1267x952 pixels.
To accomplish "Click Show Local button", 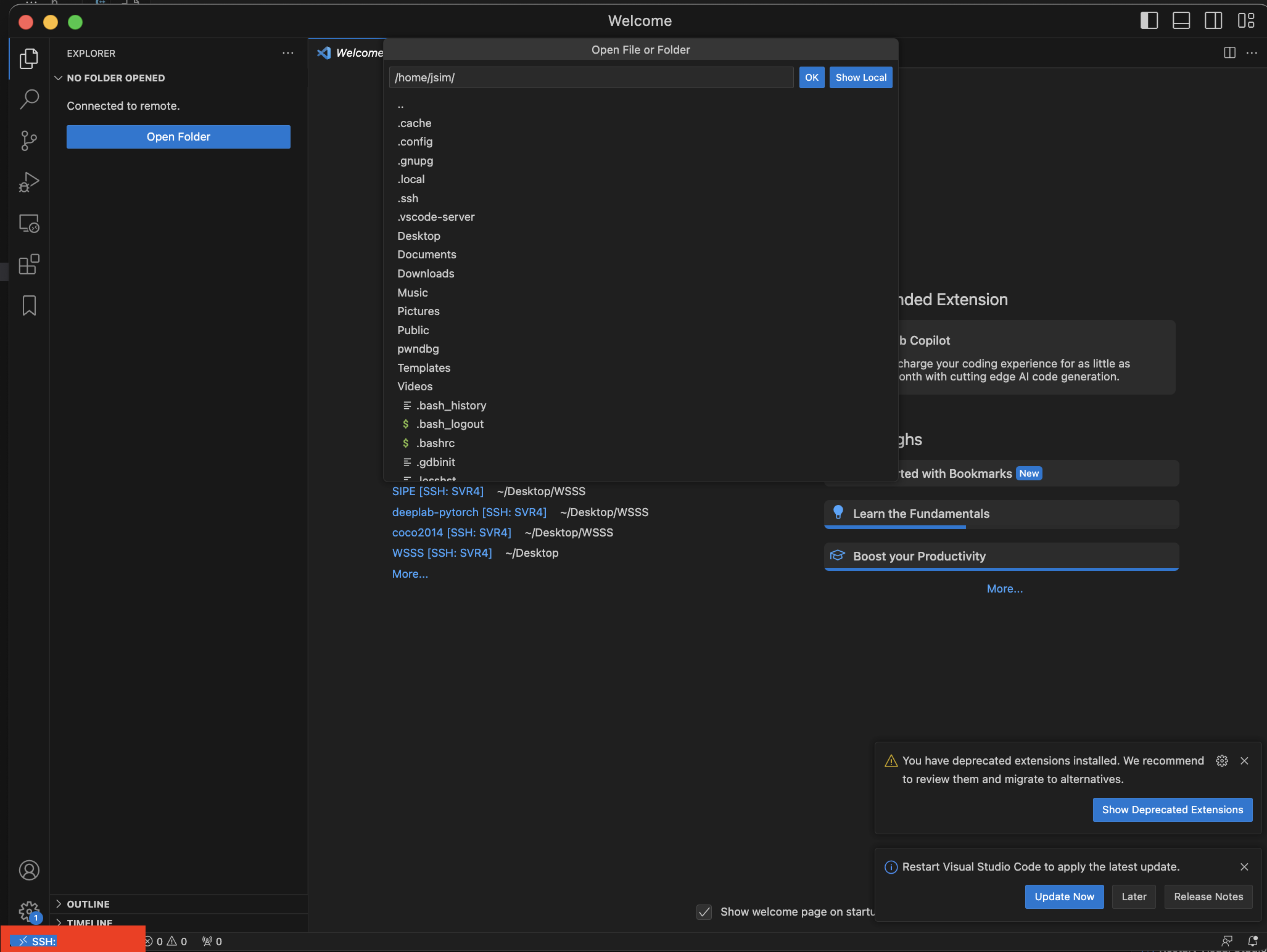I will (860, 78).
